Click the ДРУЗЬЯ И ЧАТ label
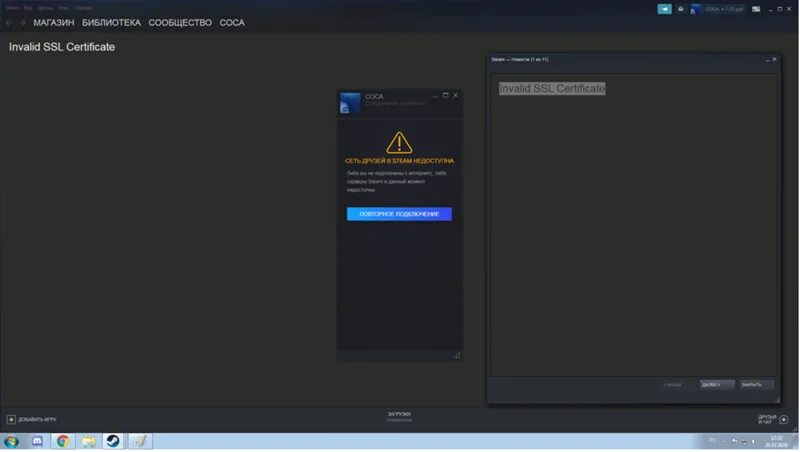Image resolution: width=800 pixels, height=452 pixels. 767,419
